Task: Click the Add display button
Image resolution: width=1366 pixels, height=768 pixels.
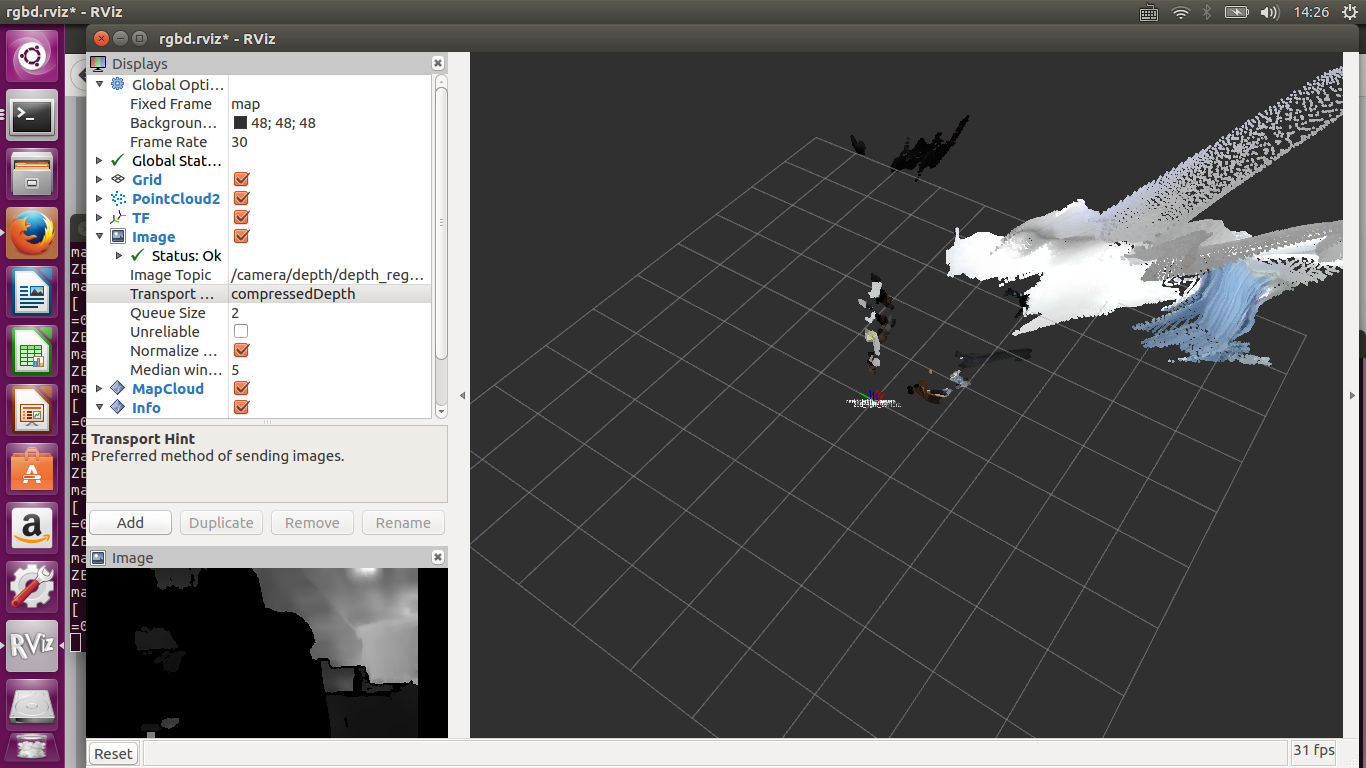Action: [x=130, y=523]
